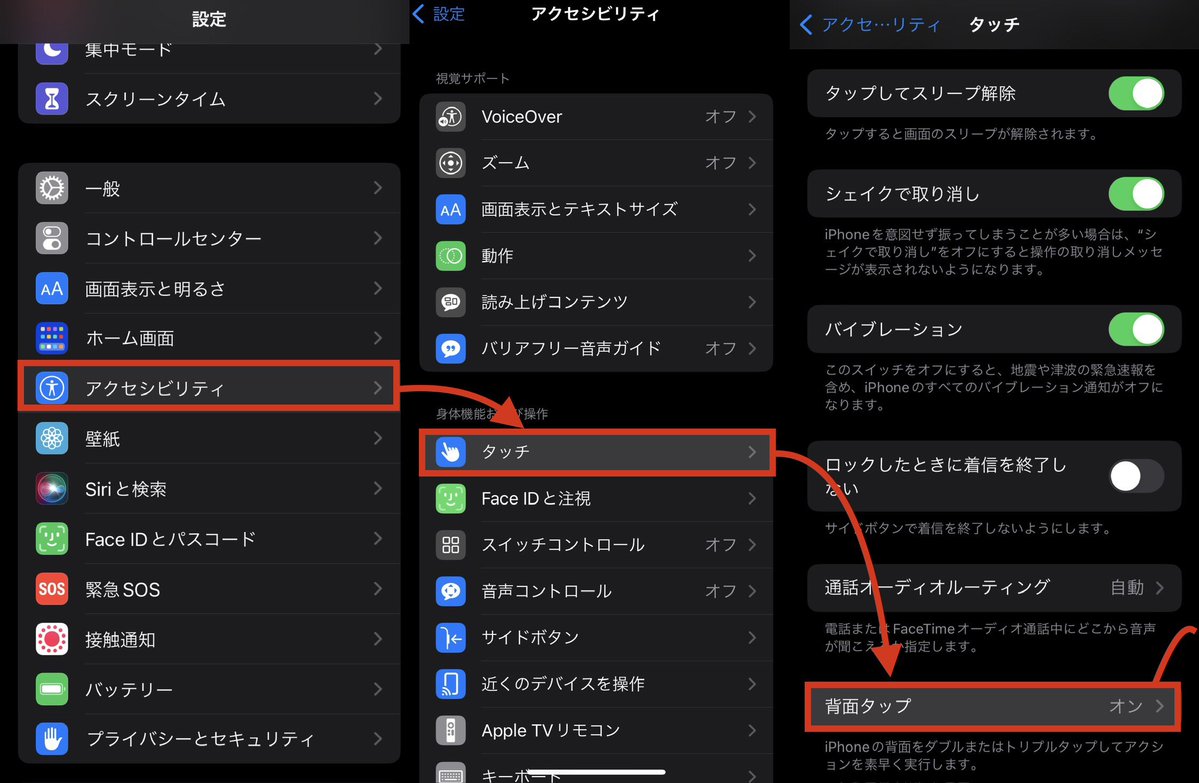Go back to アクセシビリティ from タッチ screen
Image resolution: width=1199 pixels, height=783 pixels.
(x=868, y=25)
